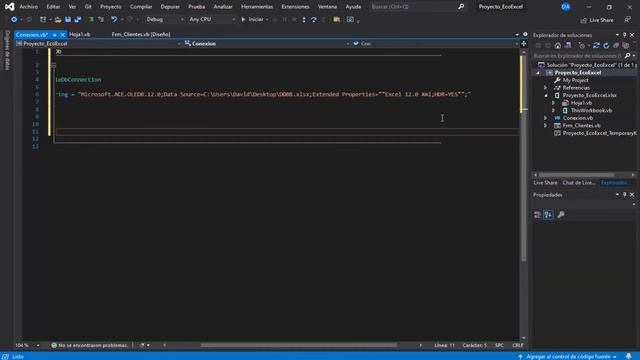The width and height of the screenshot is (640, 360).
Task: Click Agregar al control de código fuente
Action: pyautogui.click(x=567, y=357)
